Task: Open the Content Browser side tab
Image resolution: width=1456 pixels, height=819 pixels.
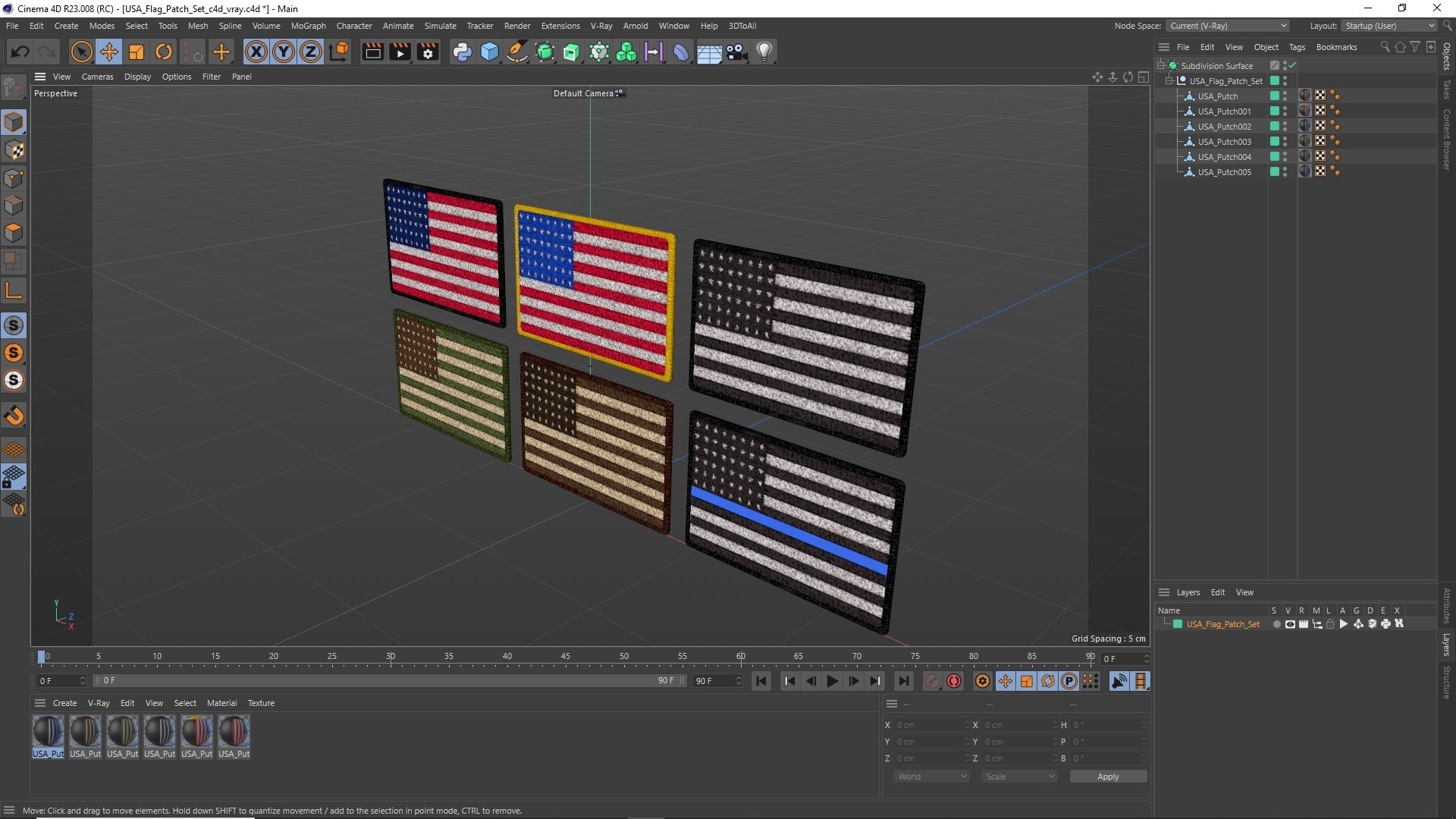Action: [x=1446, y=140]
